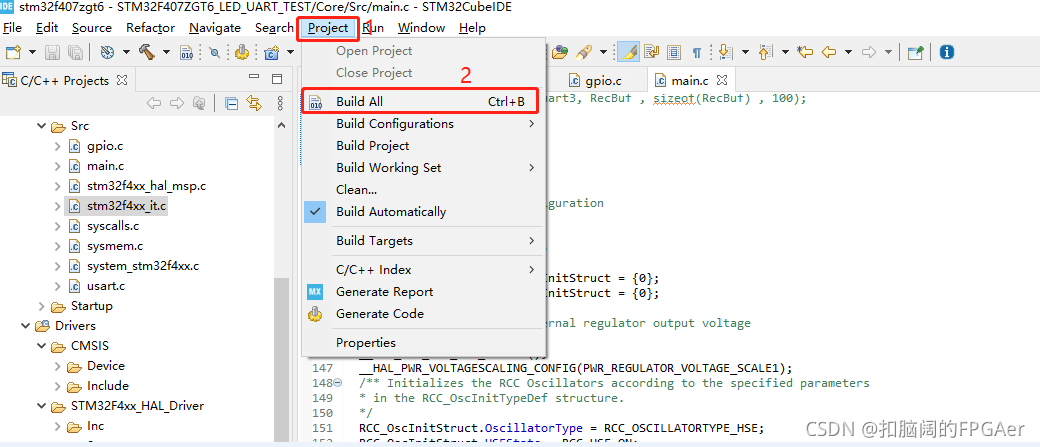
Task: Select stm32f4xx_hal_msp.c in project tree
Action: coord(146,186)
